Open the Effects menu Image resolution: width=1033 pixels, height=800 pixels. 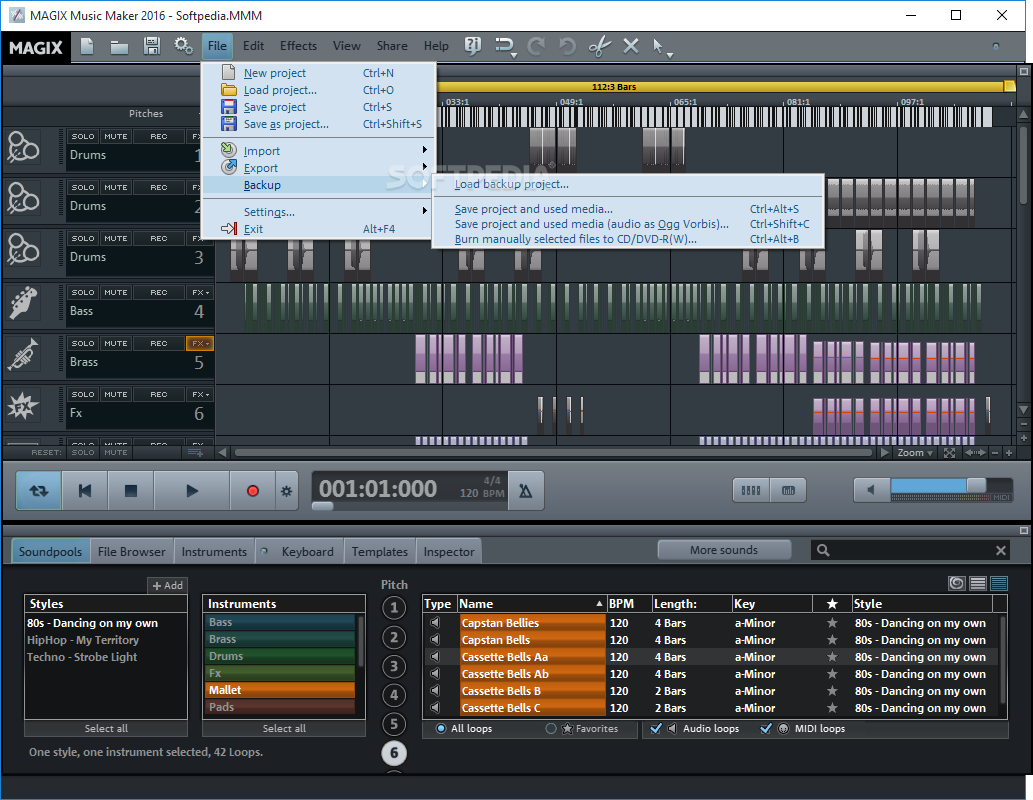click(298, 46)
